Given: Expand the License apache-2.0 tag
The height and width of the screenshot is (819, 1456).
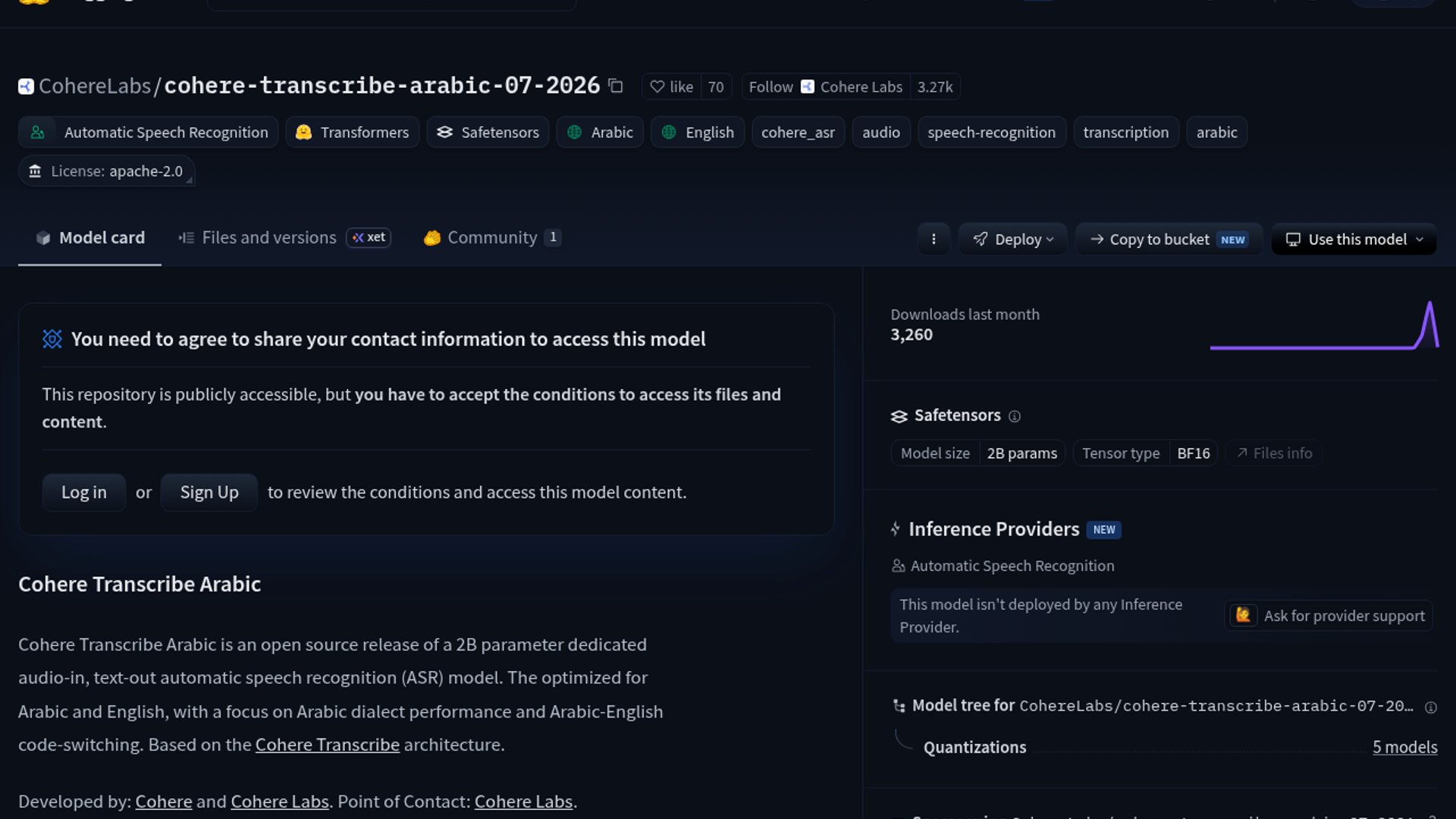Looking at the screenshot, I should (x=106, y=171).
